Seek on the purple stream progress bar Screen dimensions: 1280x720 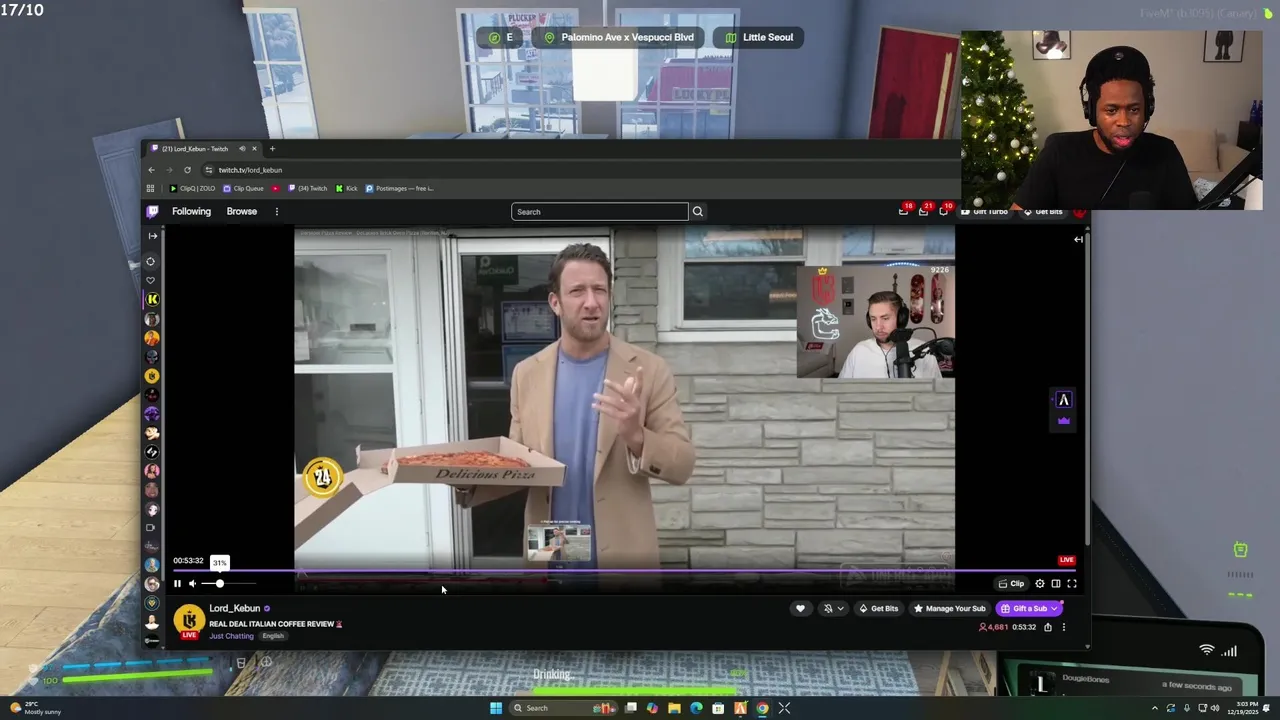(x=624, y=571)
